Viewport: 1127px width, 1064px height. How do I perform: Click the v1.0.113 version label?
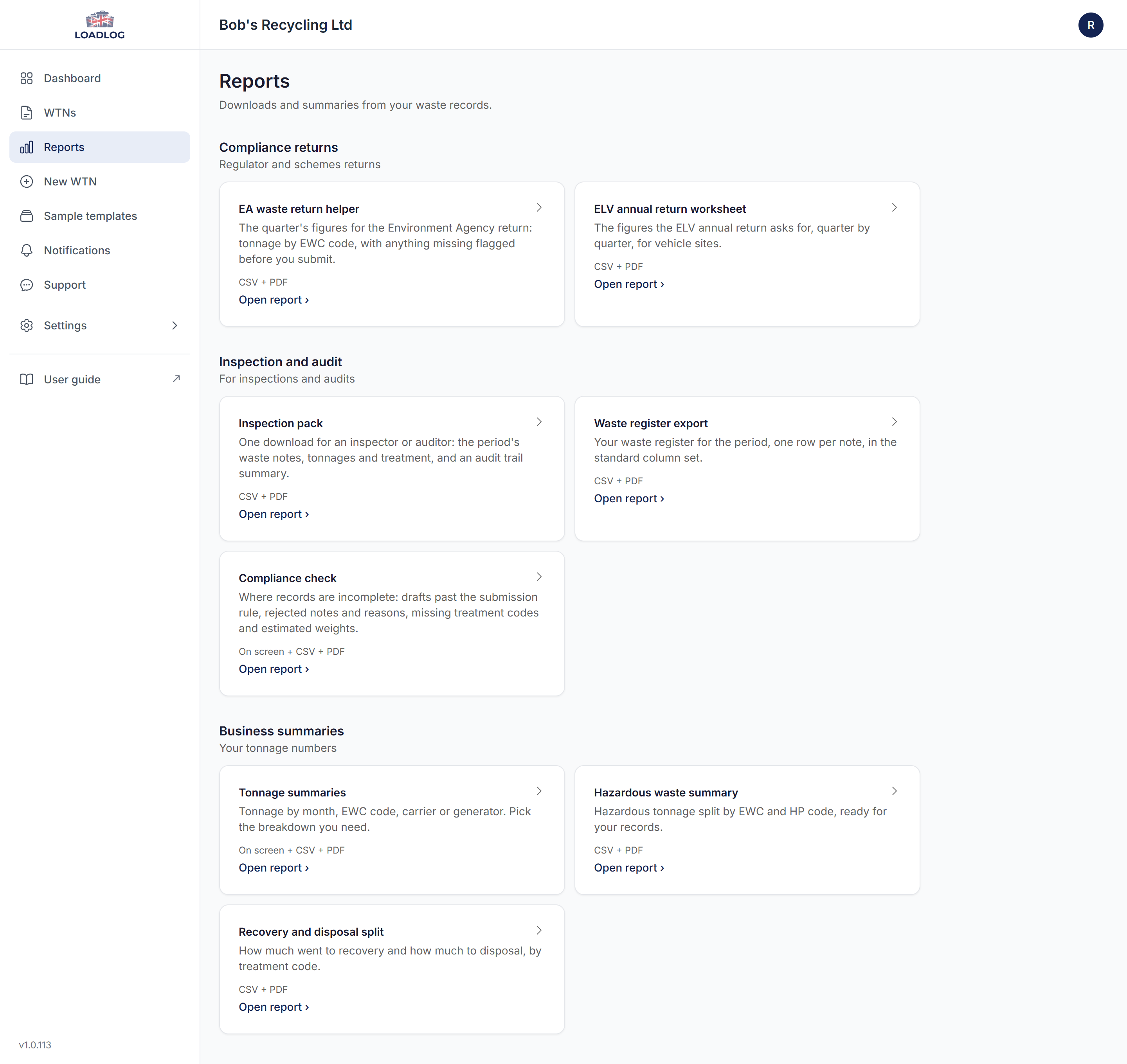click(x=35, y=1045)
